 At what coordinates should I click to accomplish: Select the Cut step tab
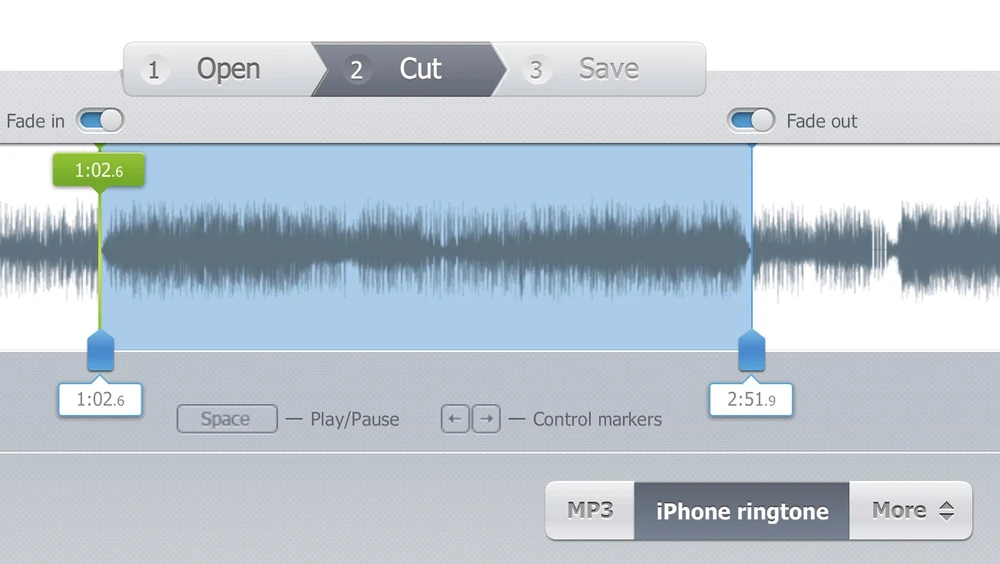(x=409, y=70)
